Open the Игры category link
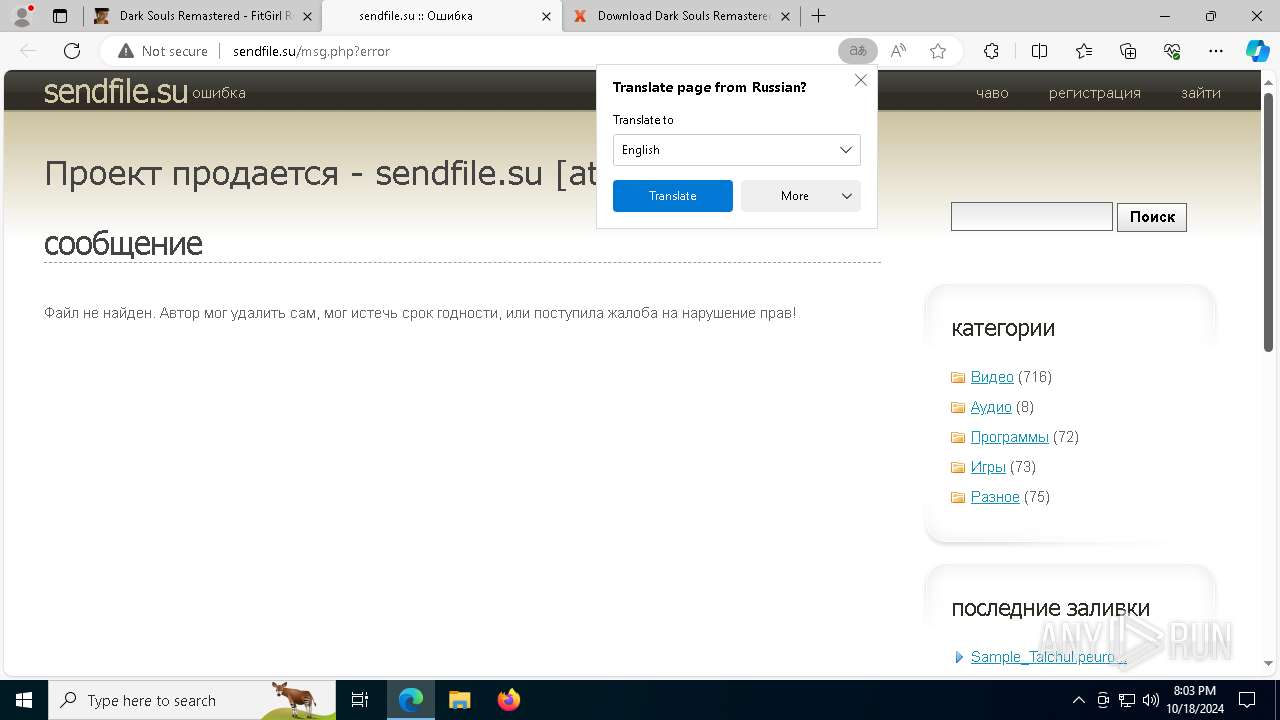Viewport: 1280px width, 720px height. pyautogui.click(x=988, y=467)
